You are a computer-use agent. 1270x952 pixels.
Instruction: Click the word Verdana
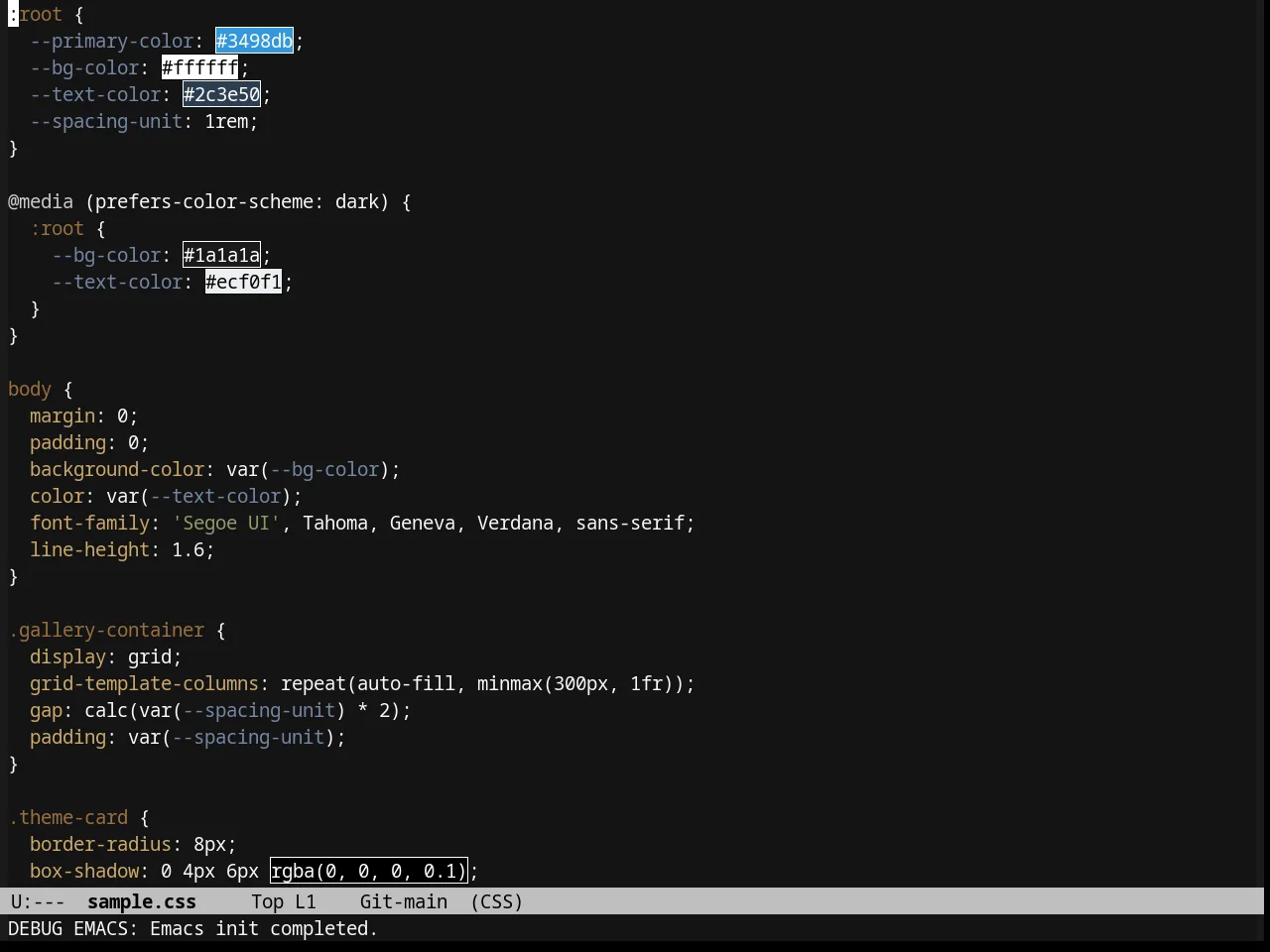(515, 523)
